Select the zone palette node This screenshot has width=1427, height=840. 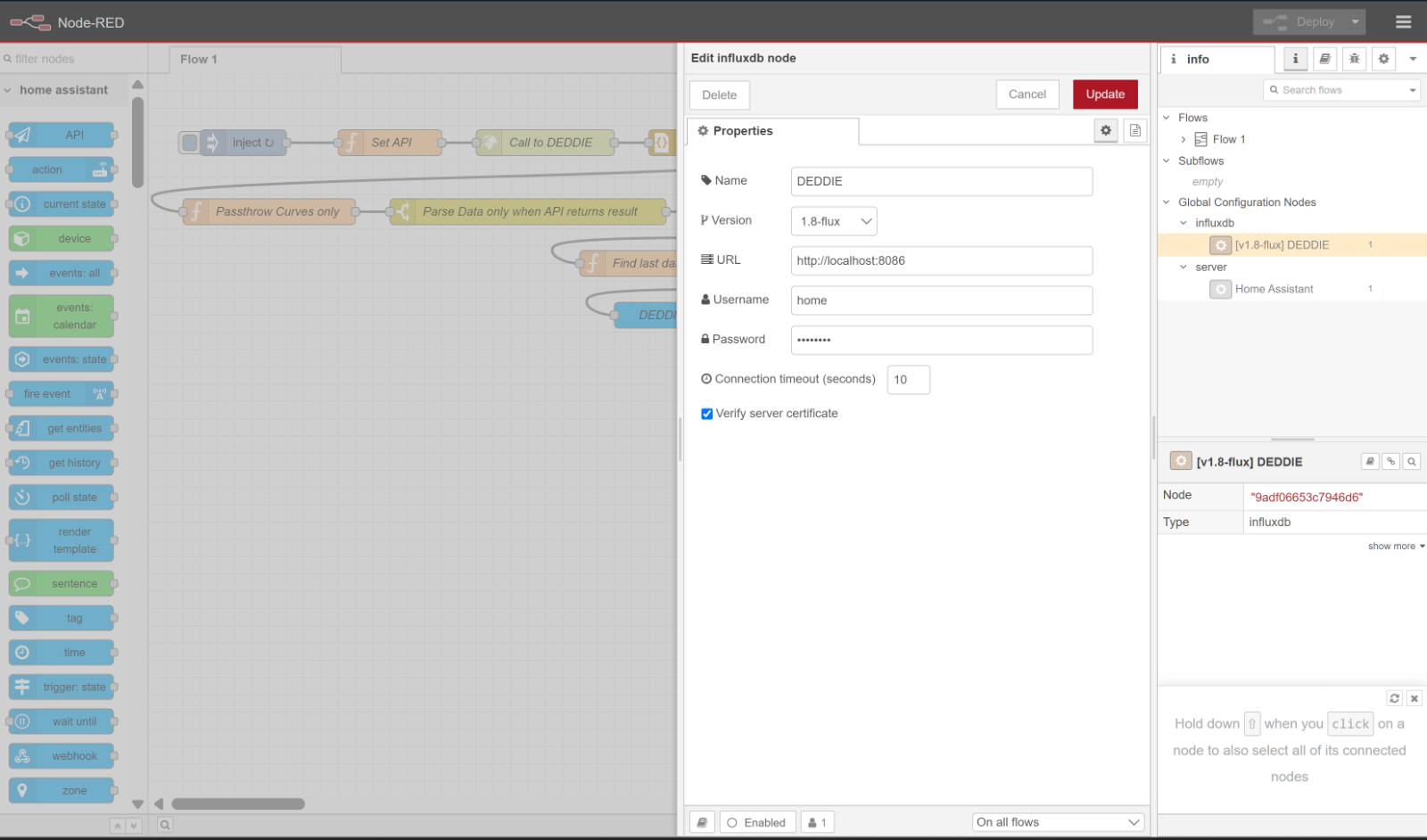62,790
